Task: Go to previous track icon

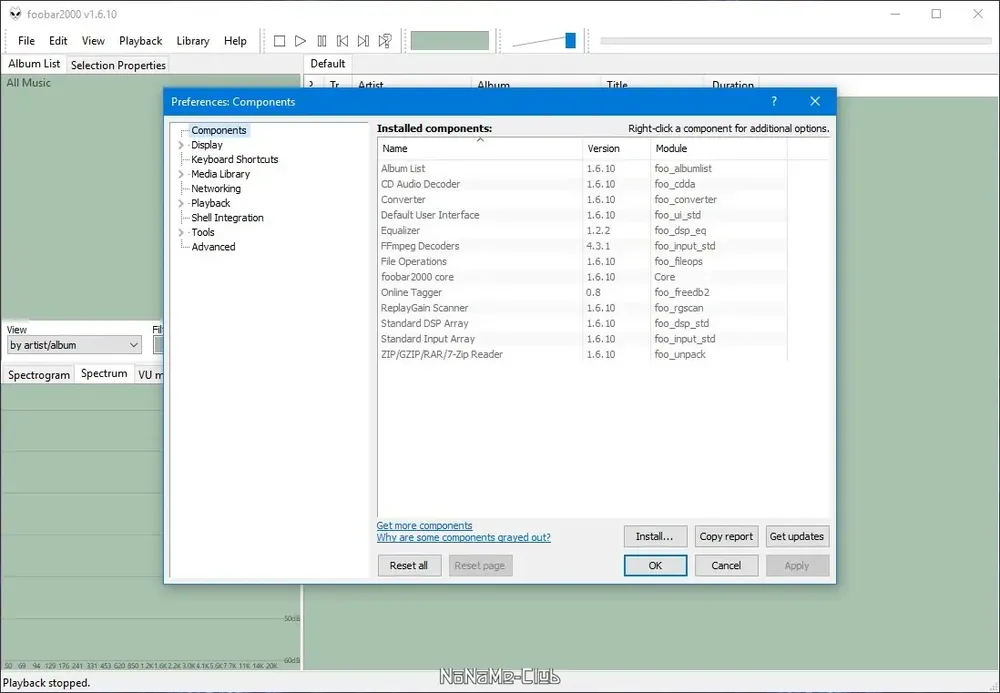Action: [342, 41]
